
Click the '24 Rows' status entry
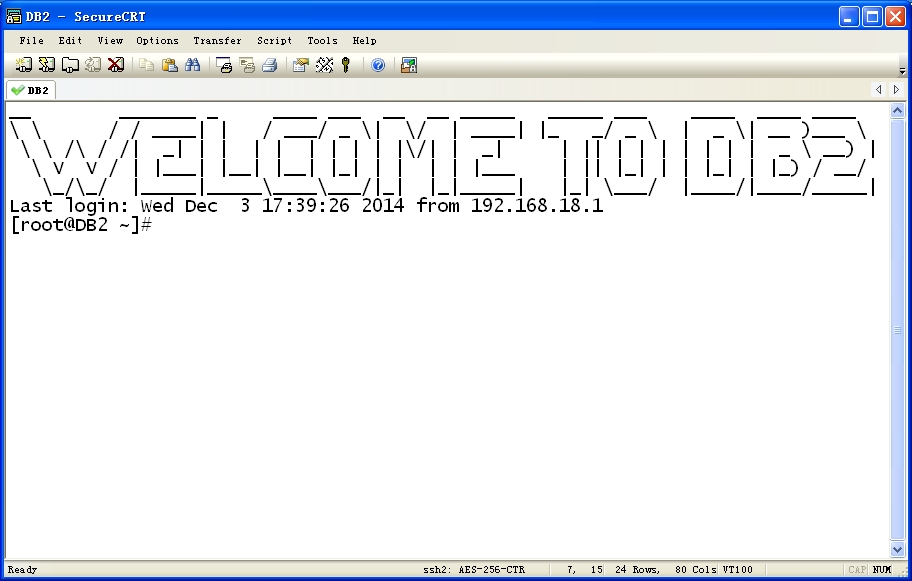[637, 570]
